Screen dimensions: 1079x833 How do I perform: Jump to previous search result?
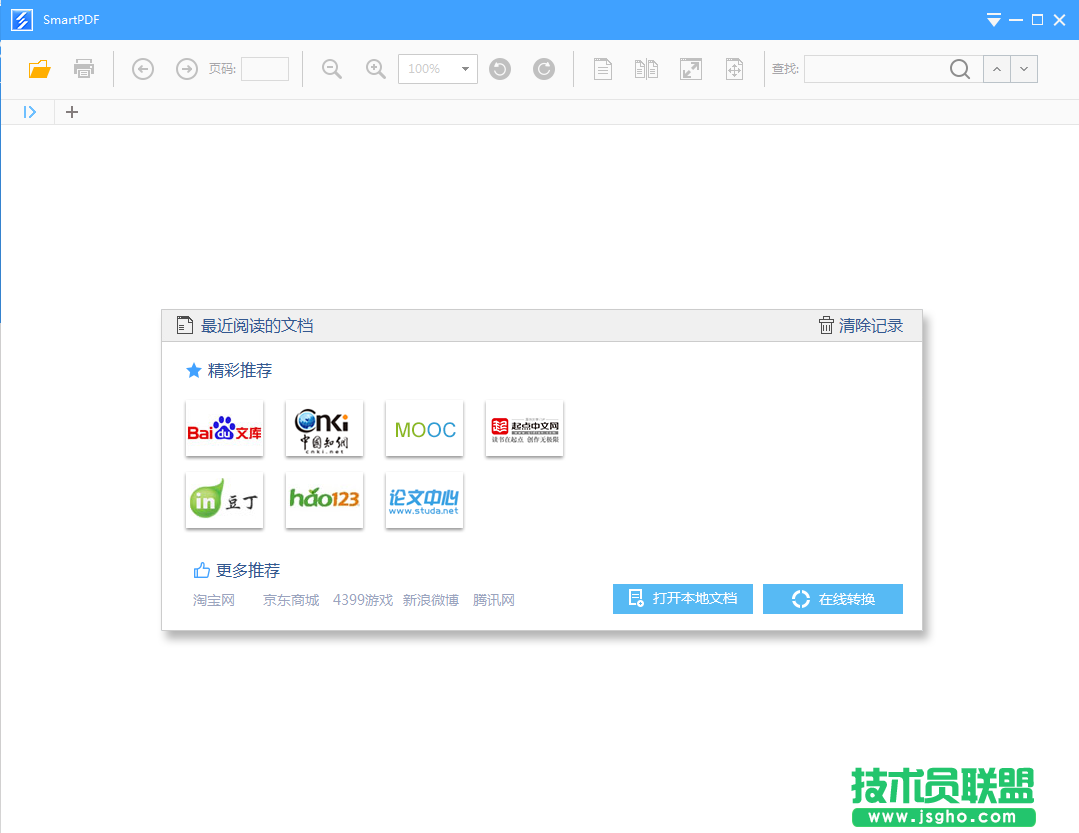(996, 69)
